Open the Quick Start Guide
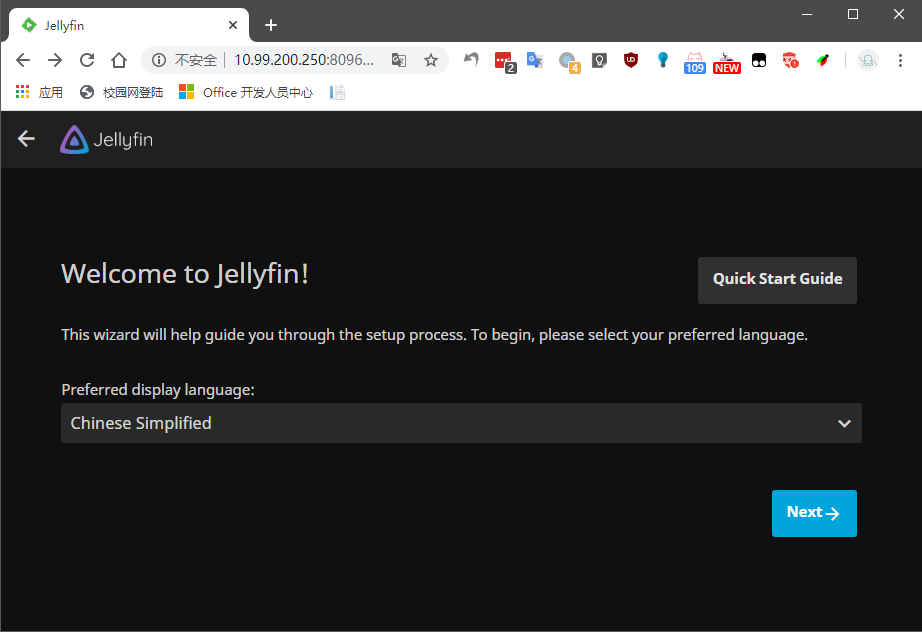Viewport: 922px width, 632px height. pyautogui.click(x=777, y=280)
